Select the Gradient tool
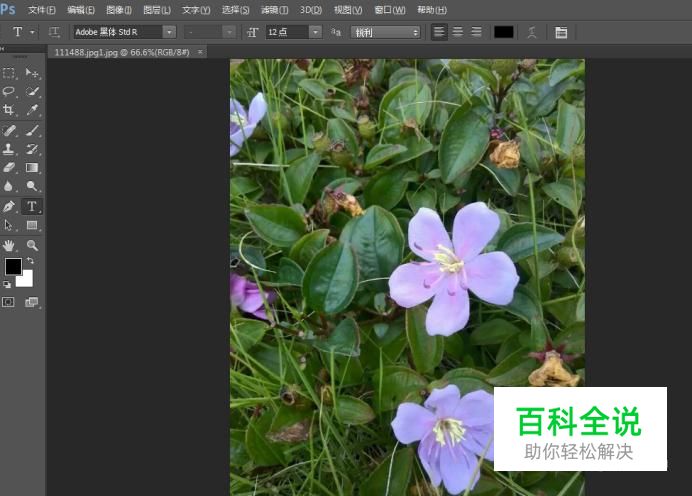 tap(32, 168)
